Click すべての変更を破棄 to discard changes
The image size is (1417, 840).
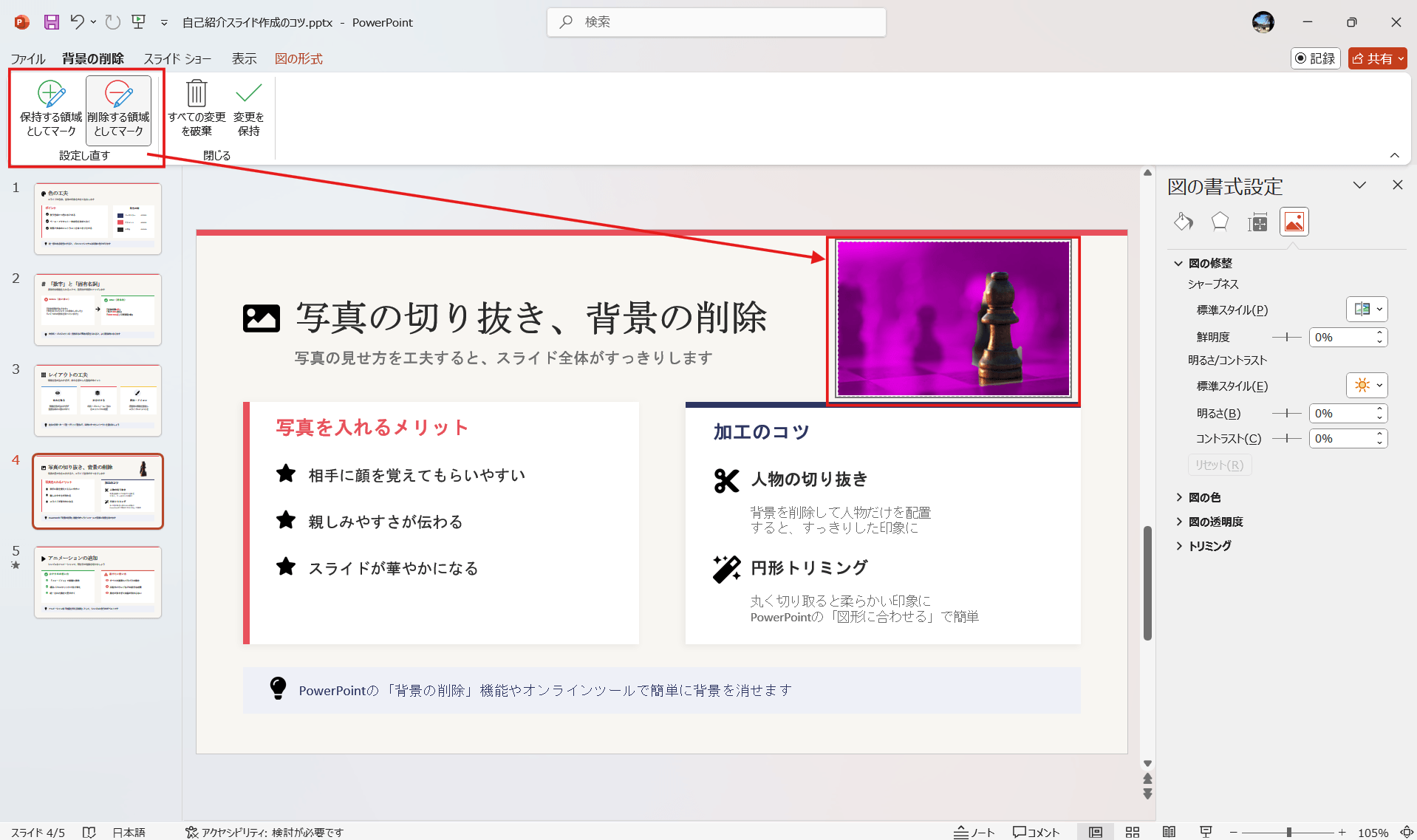[195, 108]
